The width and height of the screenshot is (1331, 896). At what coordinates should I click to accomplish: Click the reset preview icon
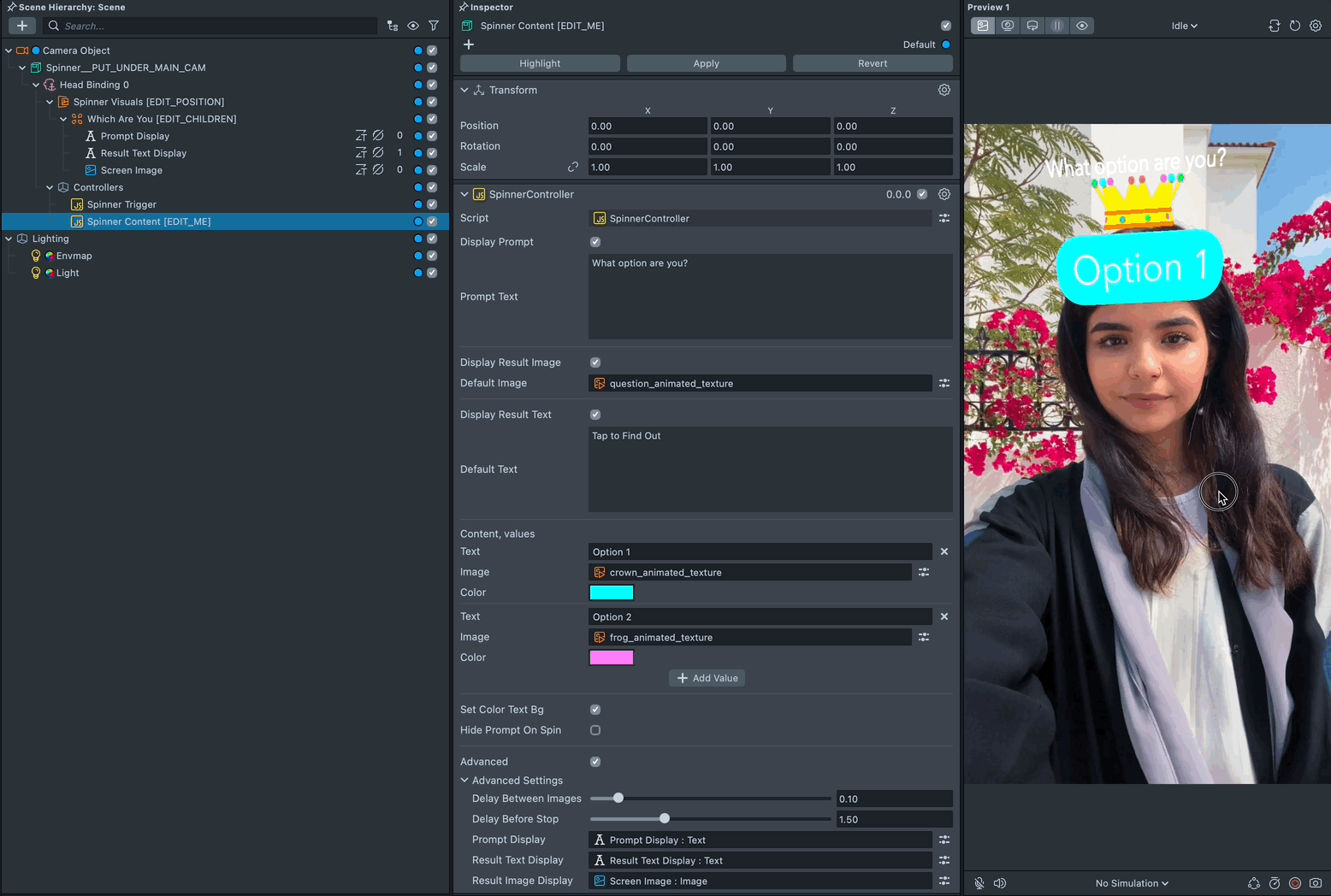click(x=1294, y=26)
